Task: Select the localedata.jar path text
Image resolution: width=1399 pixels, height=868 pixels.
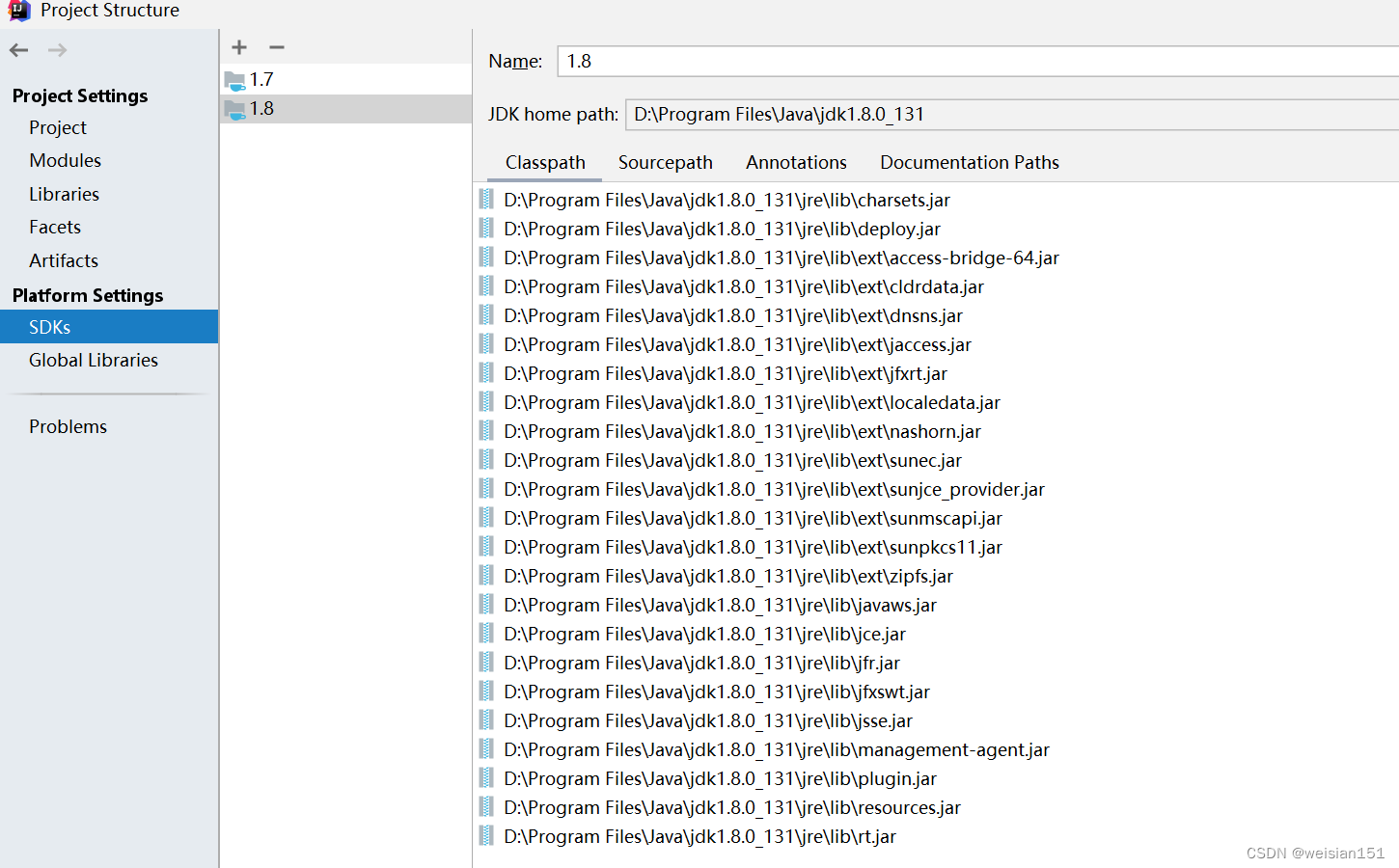Action: (x=752, y=402)
